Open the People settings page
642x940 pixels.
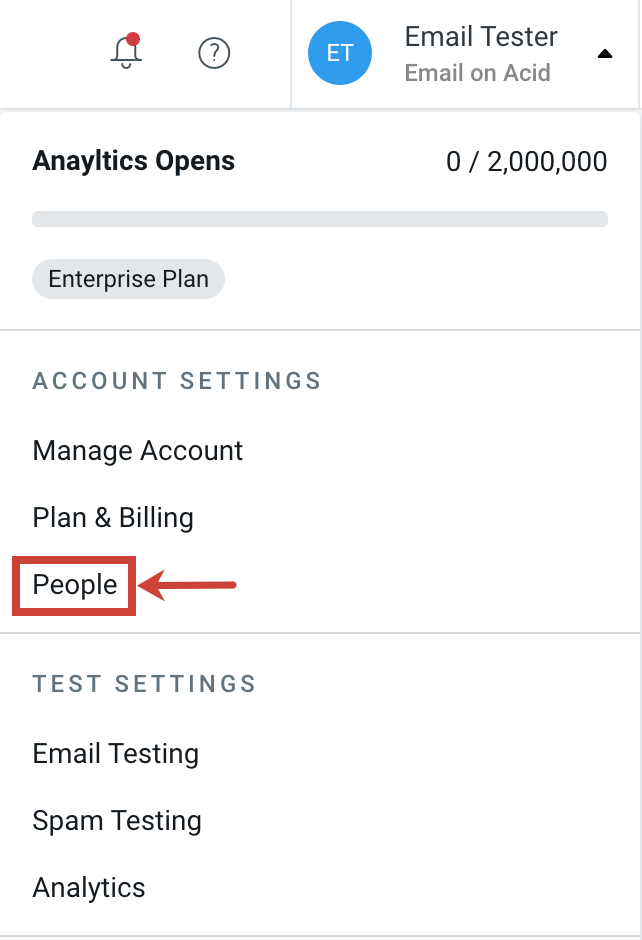74,586
